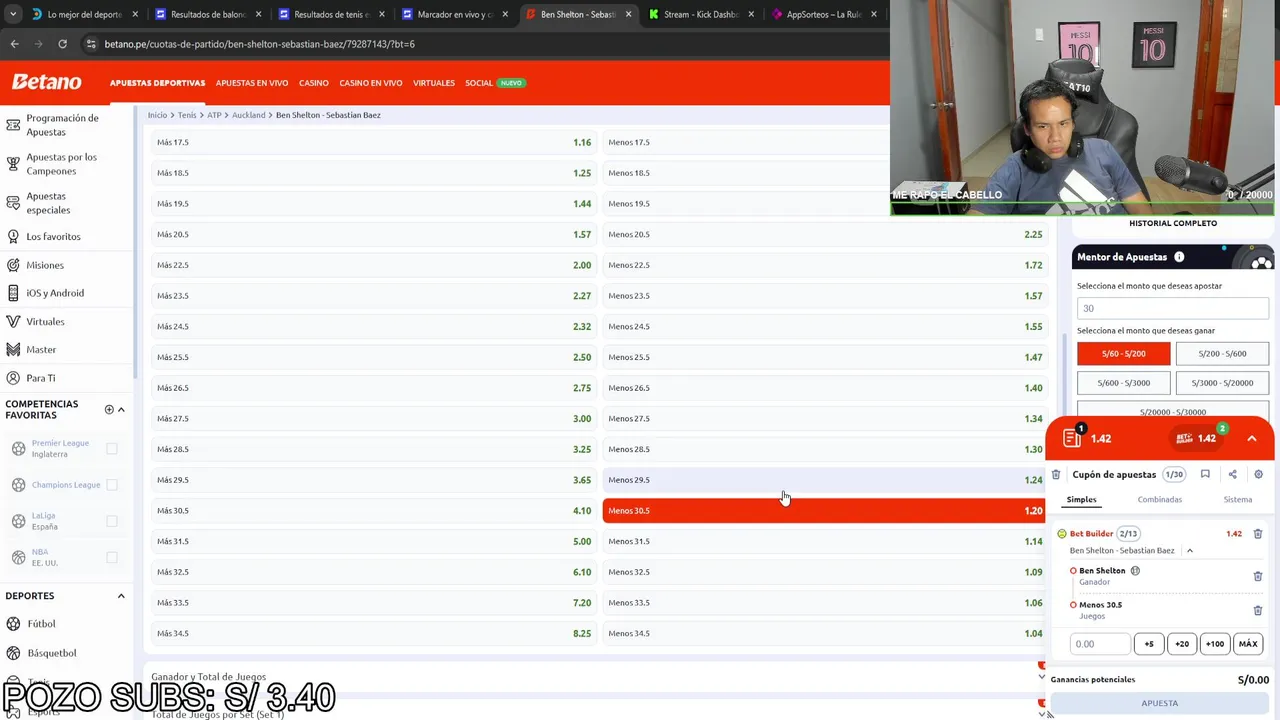
Task: Open Apuestas en Vivo menu
Action: (252, 83)
